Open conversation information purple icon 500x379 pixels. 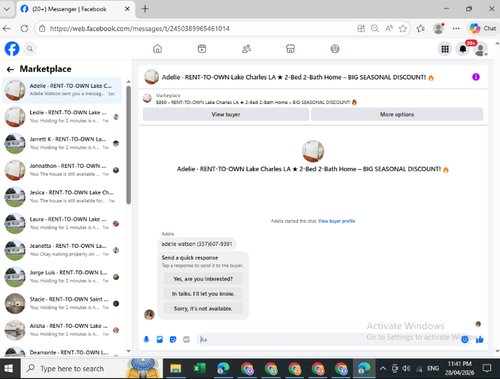pos(476,77)
